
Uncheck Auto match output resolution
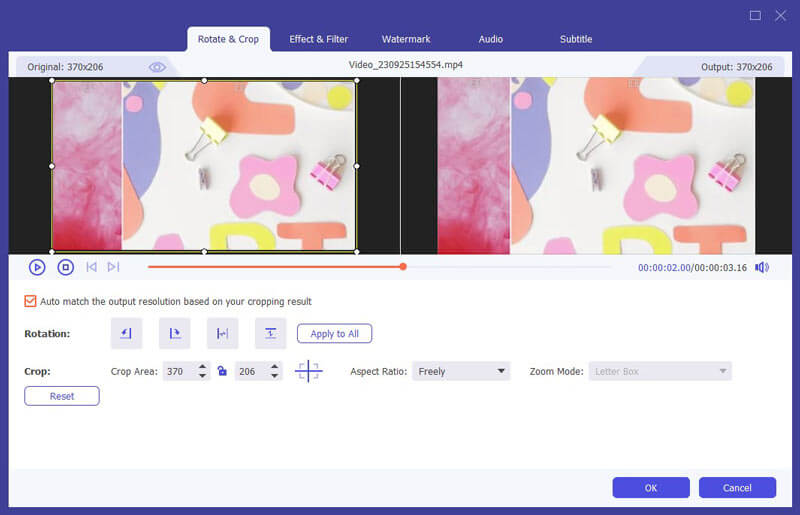(30, 301)
